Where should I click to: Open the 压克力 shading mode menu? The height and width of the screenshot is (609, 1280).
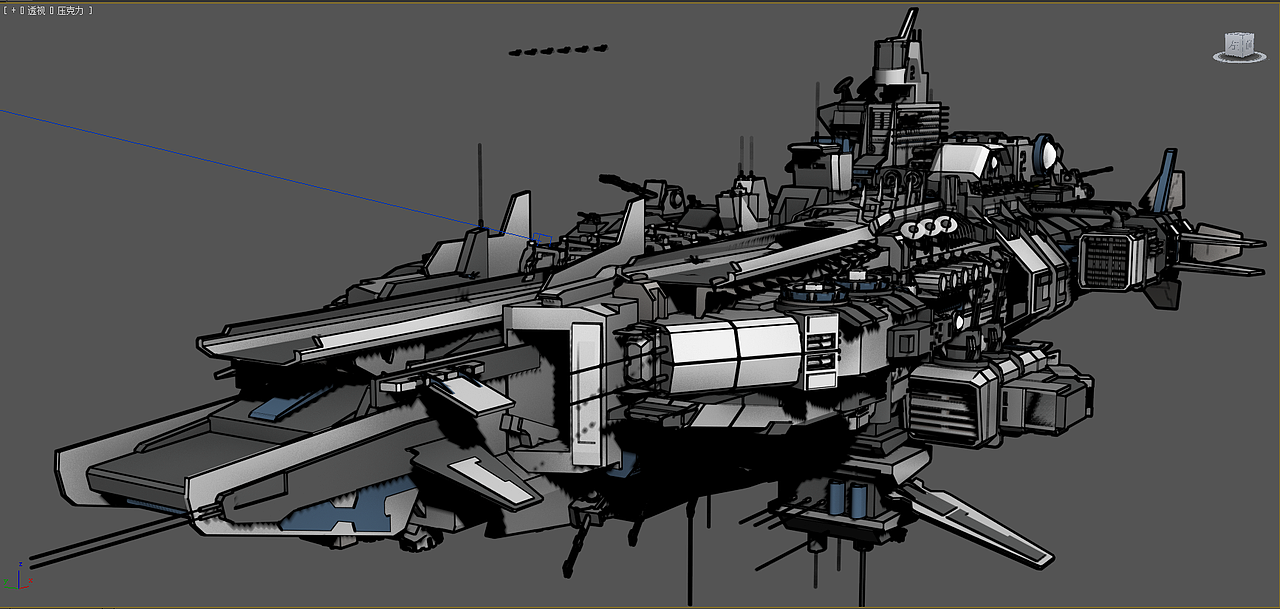pos(72,10)
